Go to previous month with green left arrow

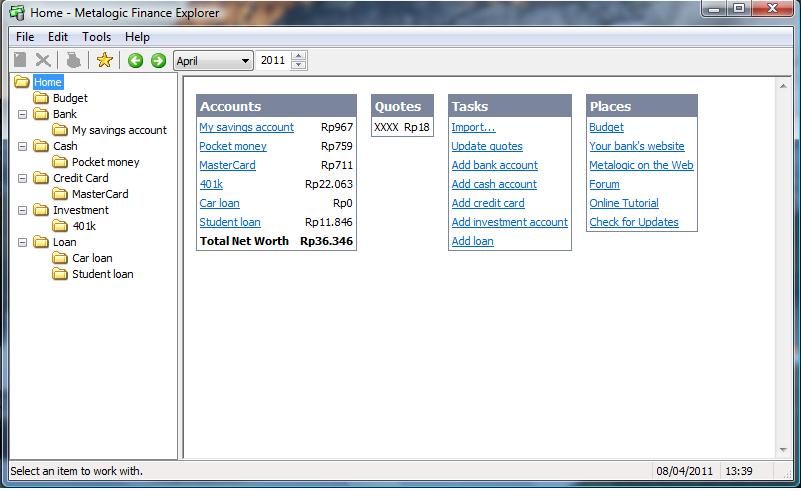[x=135, y=61]
